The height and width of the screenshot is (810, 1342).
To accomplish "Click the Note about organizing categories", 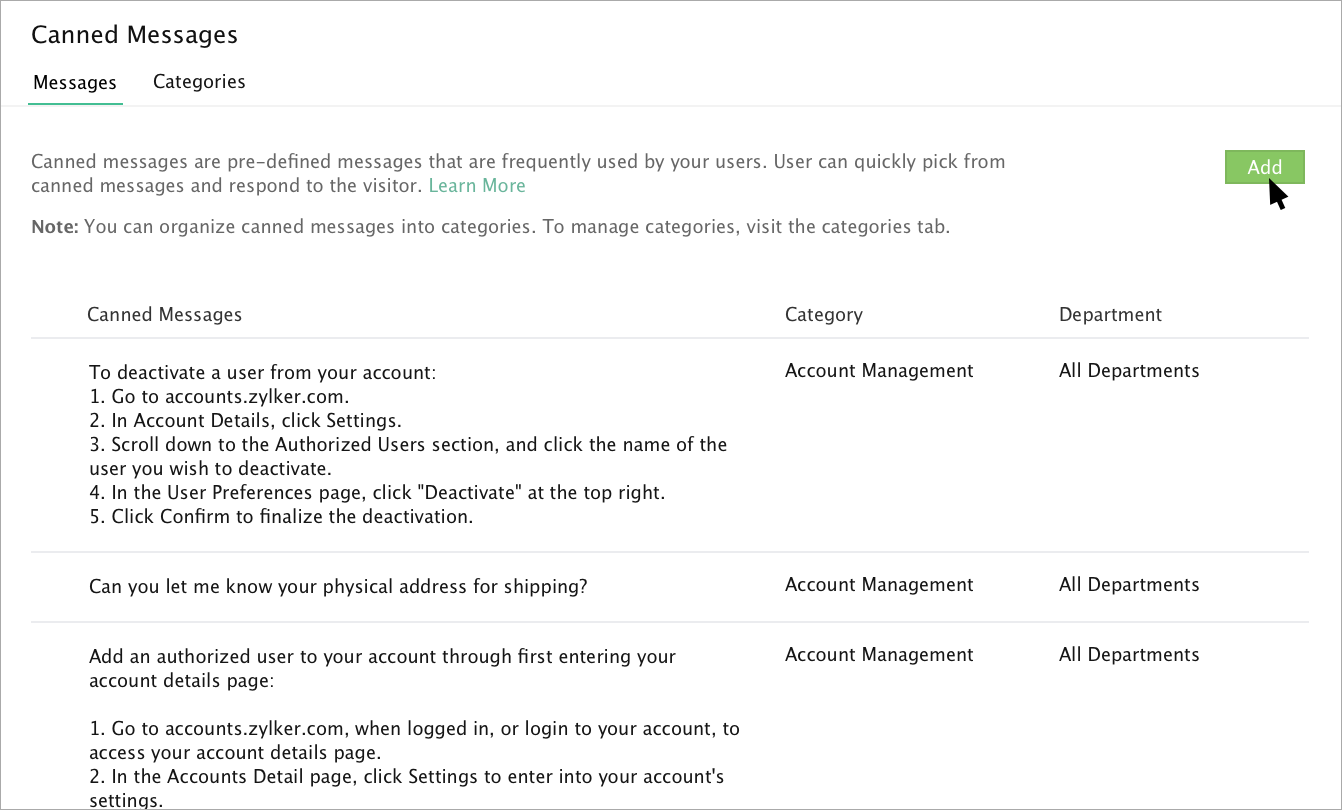I will coord(490,227).
